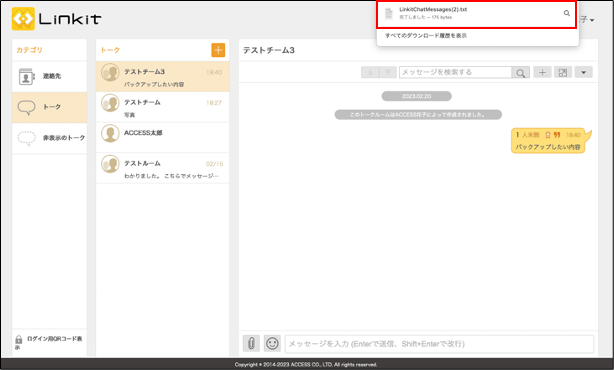Open the テストルーム talk row

(x=163, y=168)
